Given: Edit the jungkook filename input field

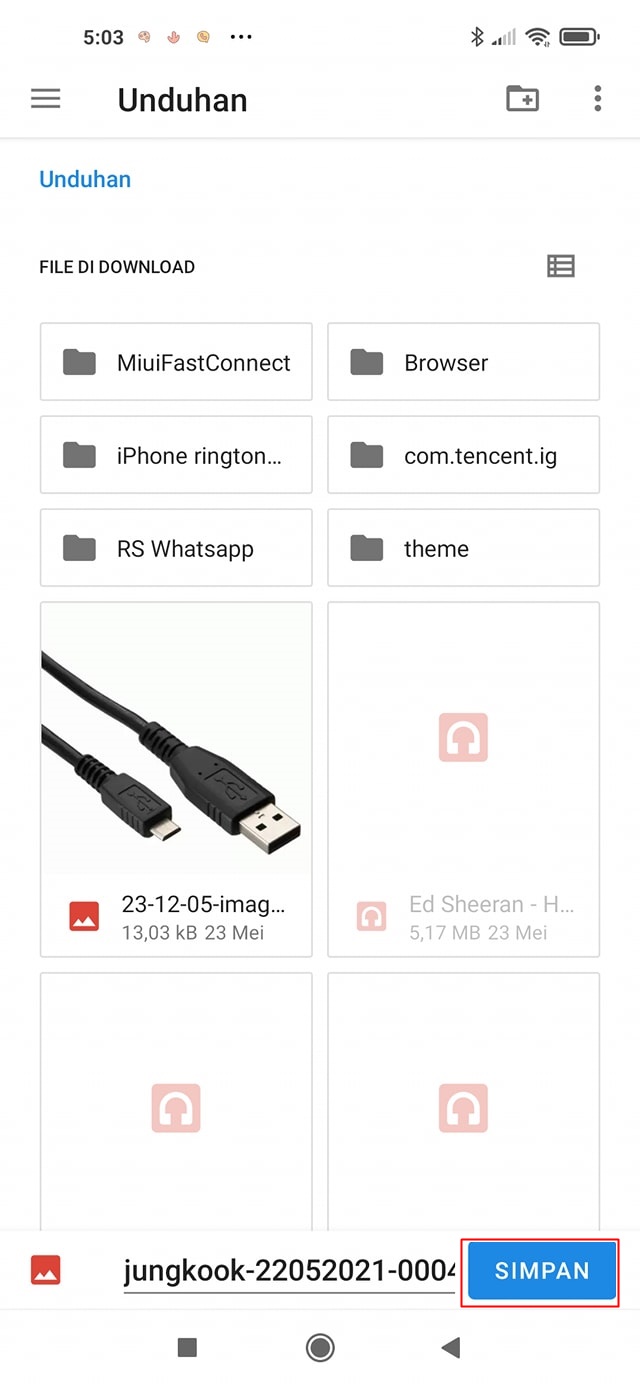Looking at the screenshot, I should point(285,1270).
